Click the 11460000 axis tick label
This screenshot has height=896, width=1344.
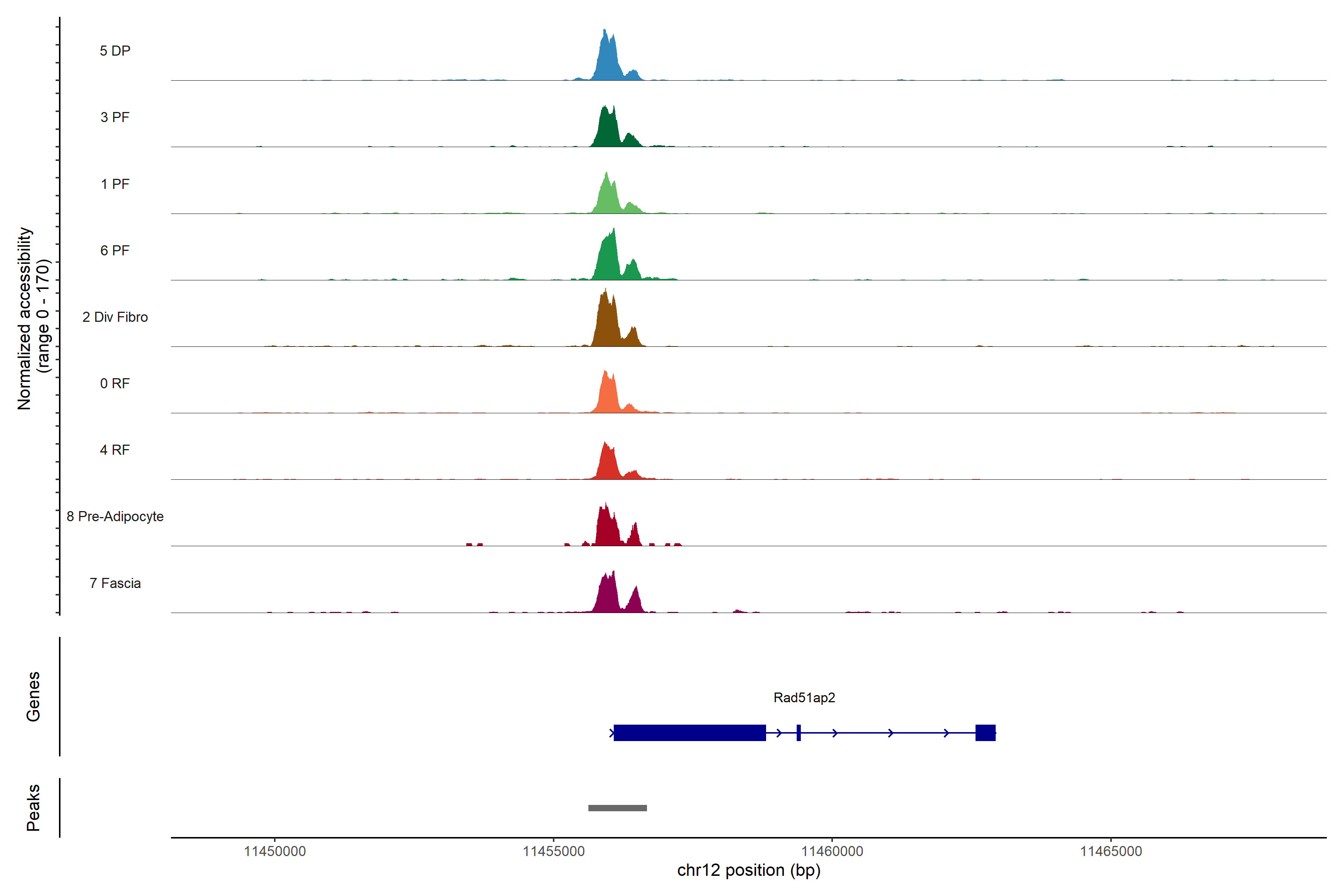pyautogui.click(x=832, y=851)
